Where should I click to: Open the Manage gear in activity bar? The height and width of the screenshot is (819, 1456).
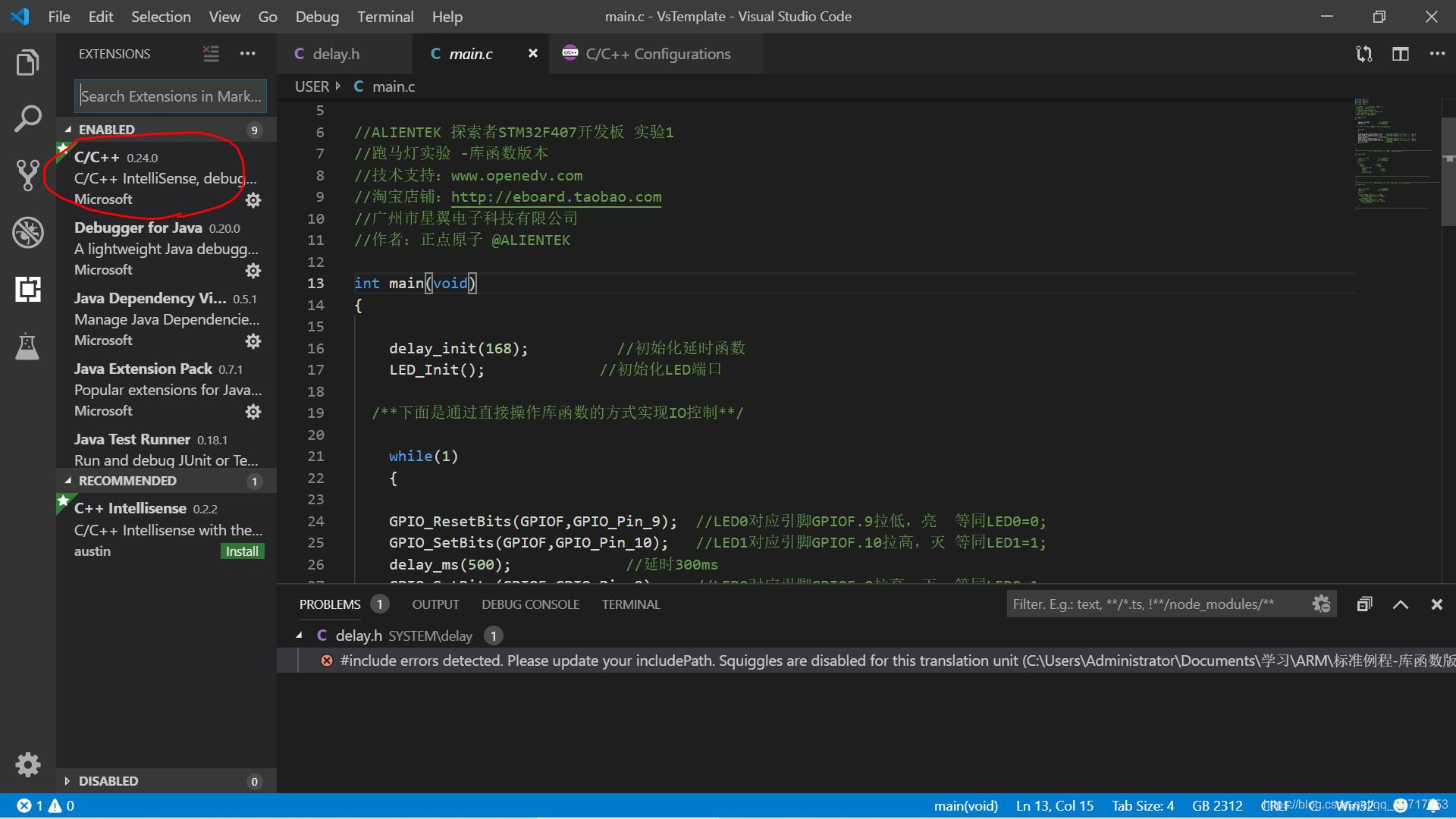click(27, 764)
